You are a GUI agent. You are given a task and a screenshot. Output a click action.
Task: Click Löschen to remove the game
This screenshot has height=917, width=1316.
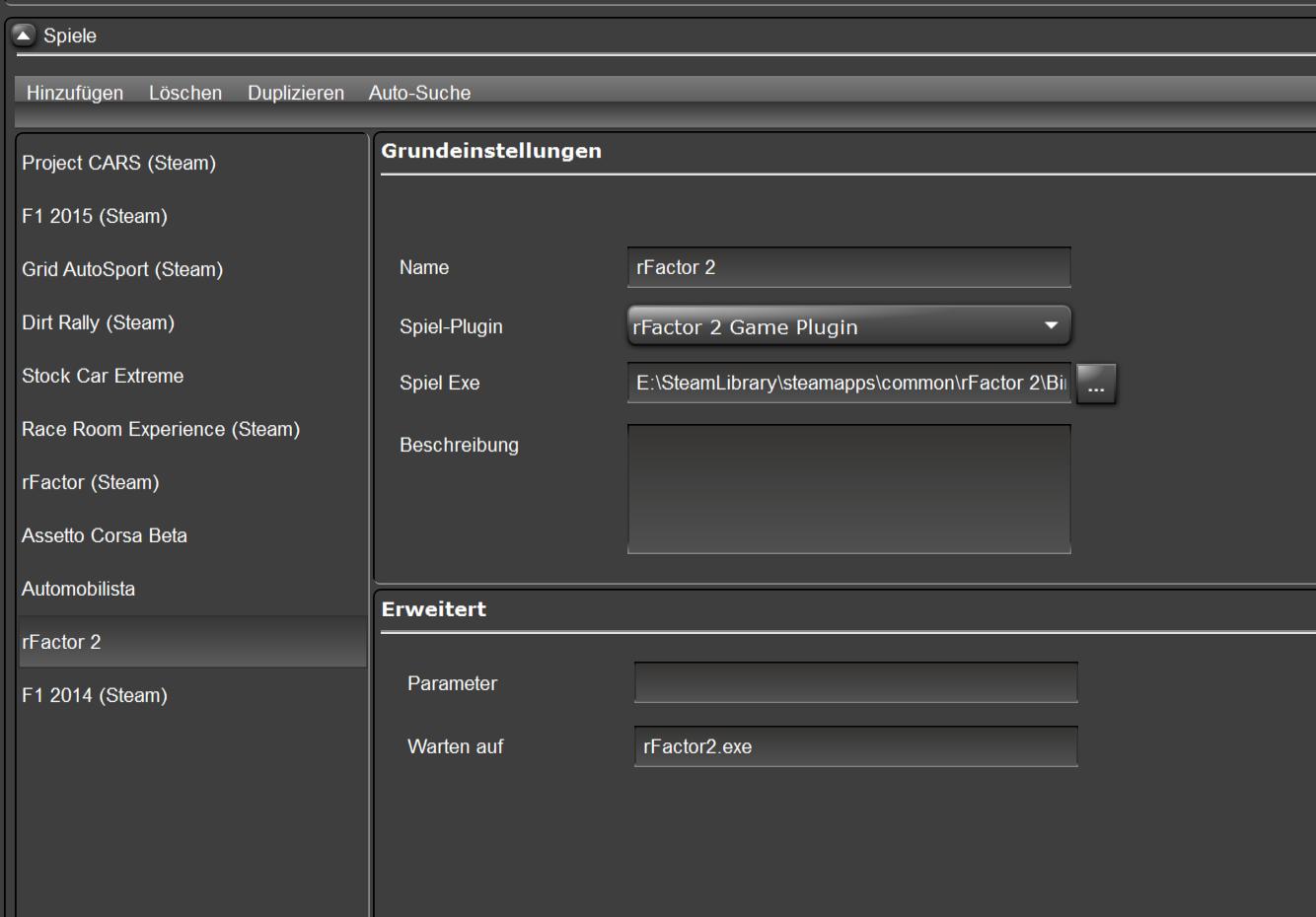185,93
